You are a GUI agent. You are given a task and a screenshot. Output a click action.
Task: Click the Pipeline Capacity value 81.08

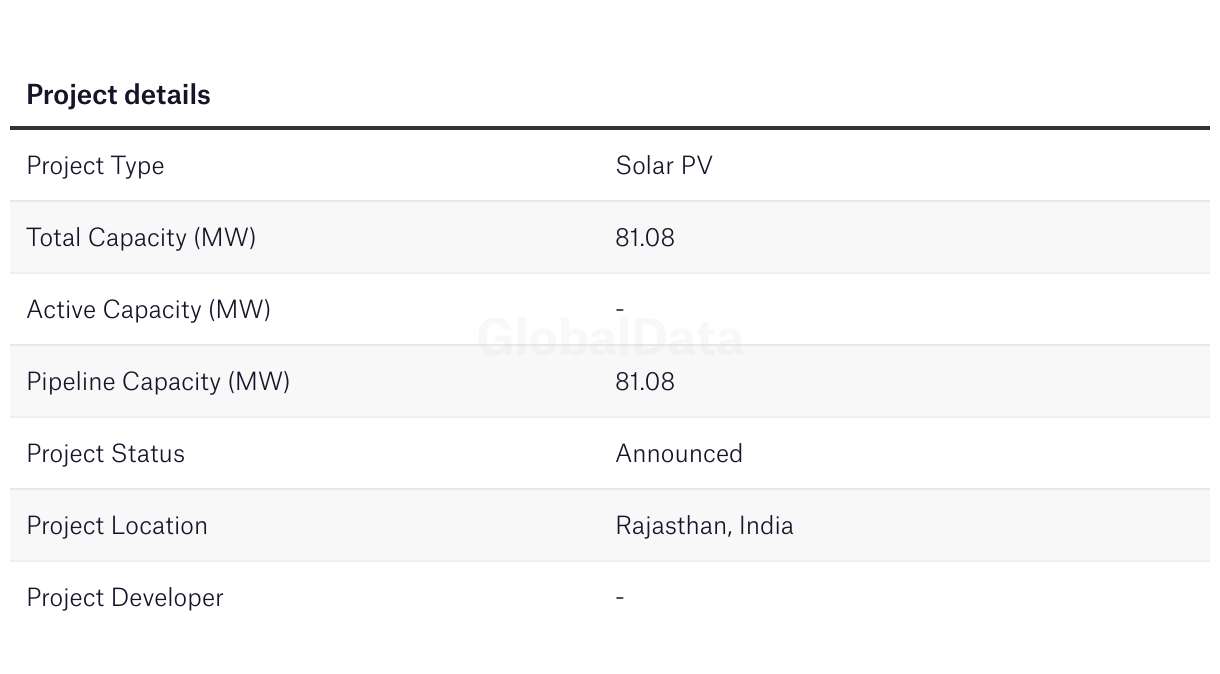coord(645,382)
